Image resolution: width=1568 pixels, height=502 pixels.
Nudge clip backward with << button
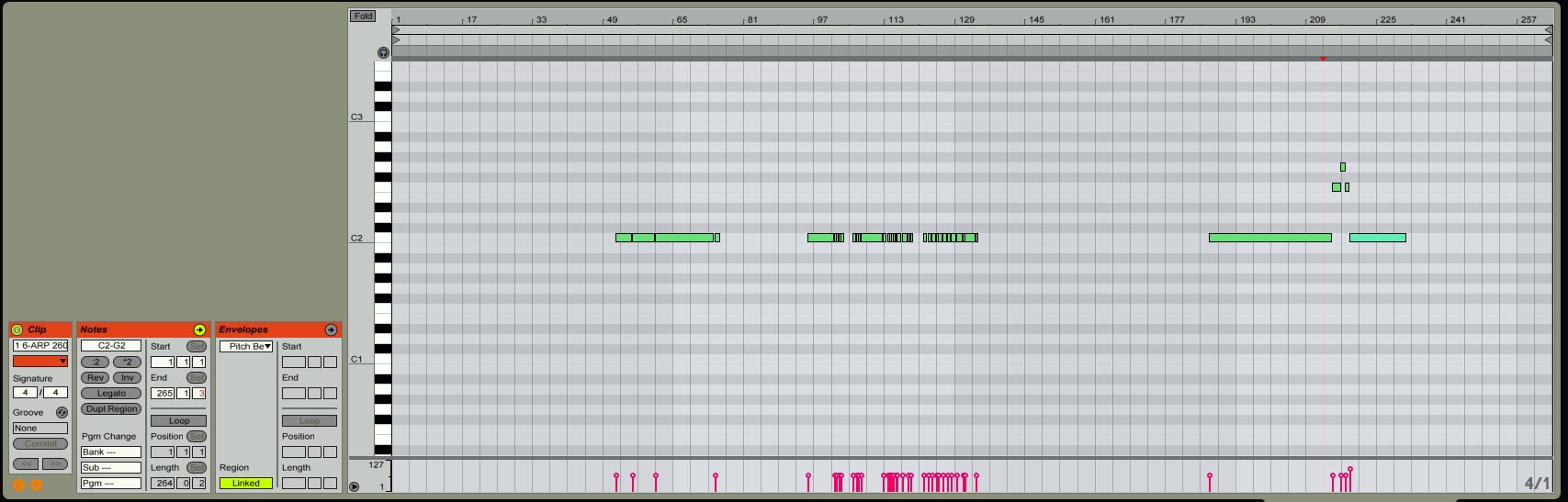[x=26, y=463]
